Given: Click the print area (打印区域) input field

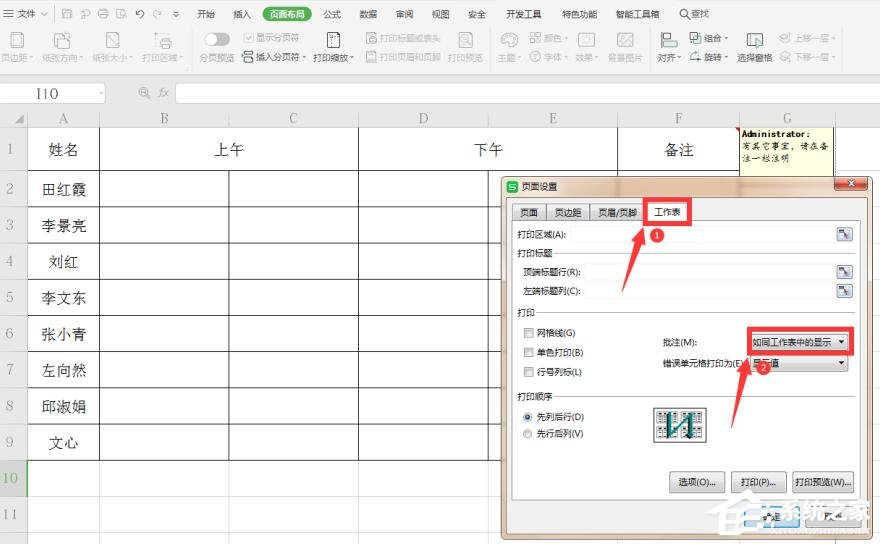Looking at the screenshot, I should [700, 234].
